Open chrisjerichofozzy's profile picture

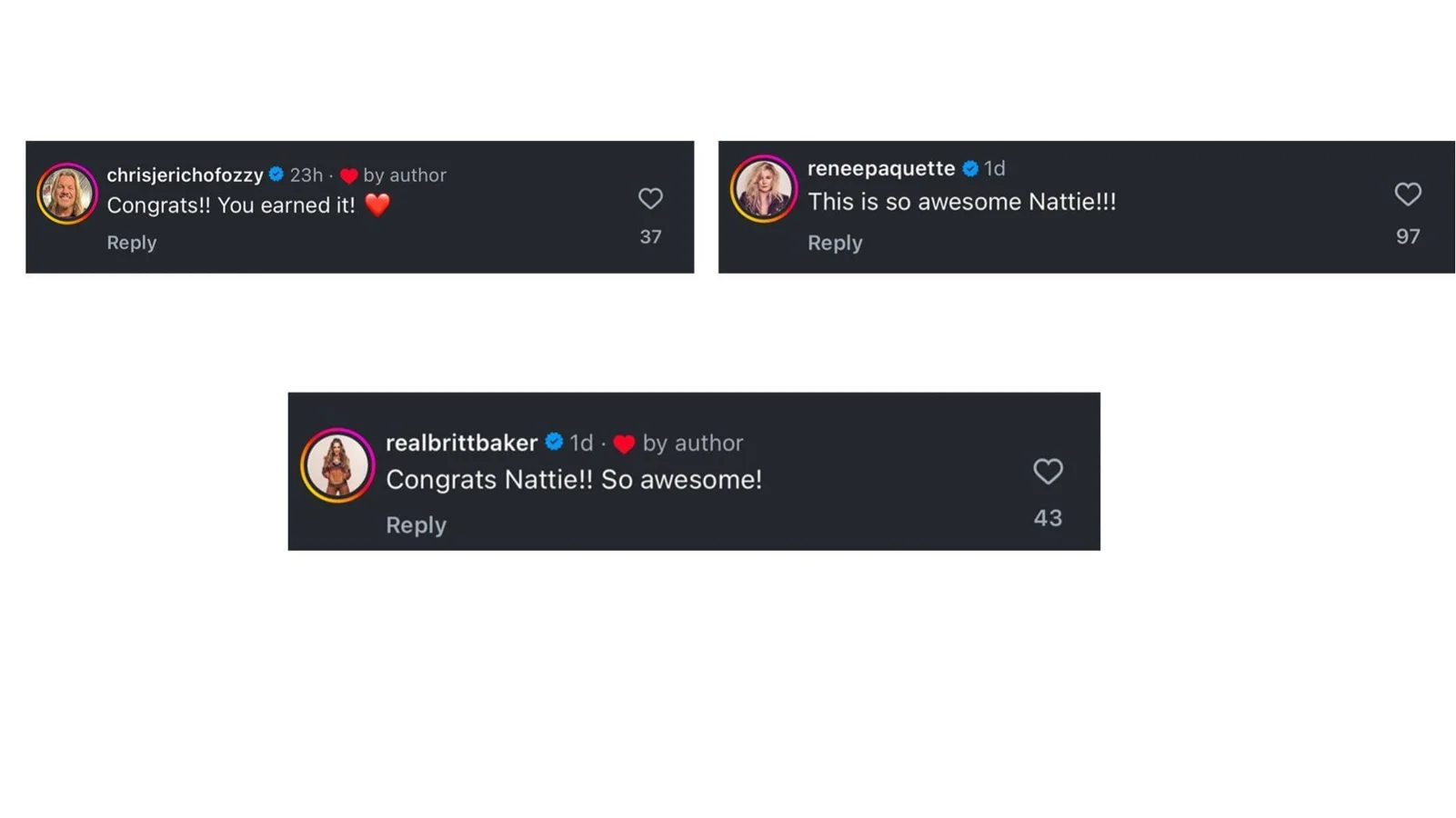[66, 193]
